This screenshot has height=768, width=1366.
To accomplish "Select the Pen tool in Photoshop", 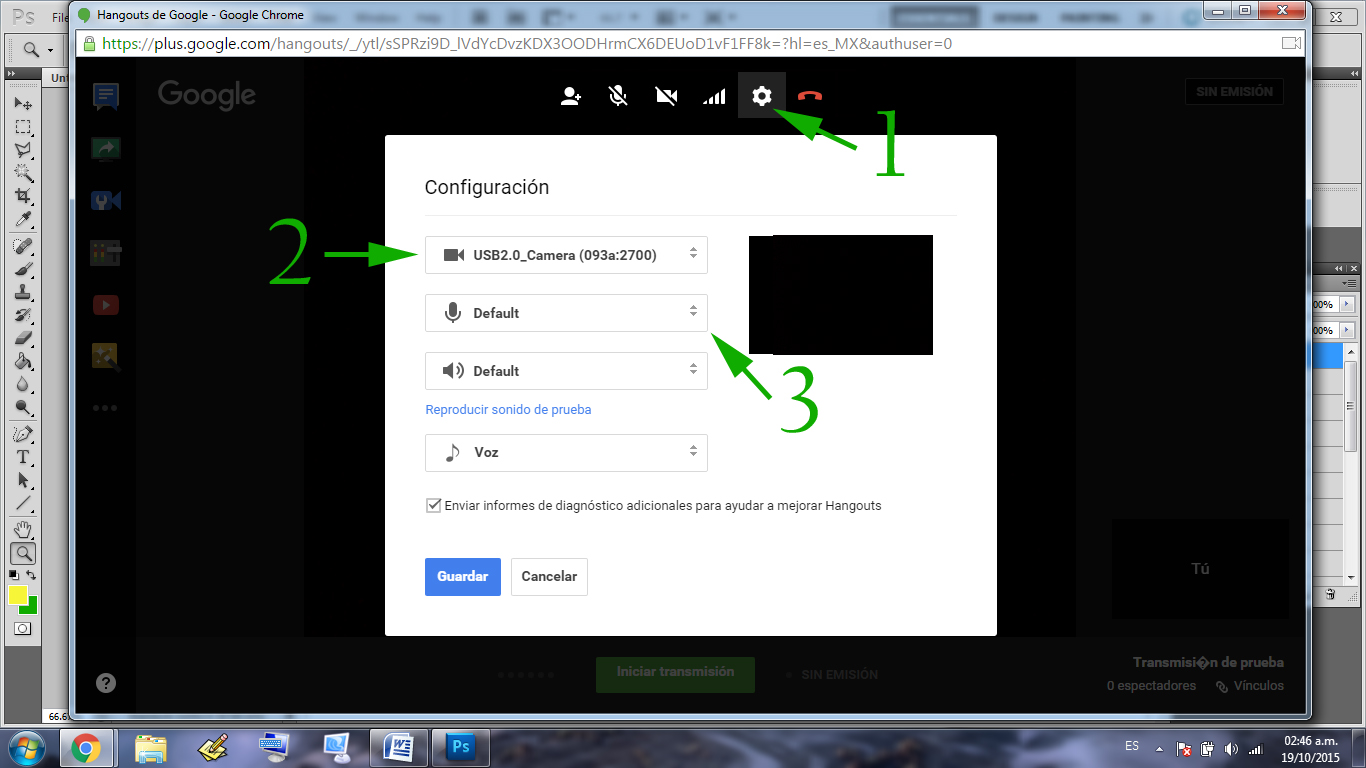I will (x=23, y=435).
